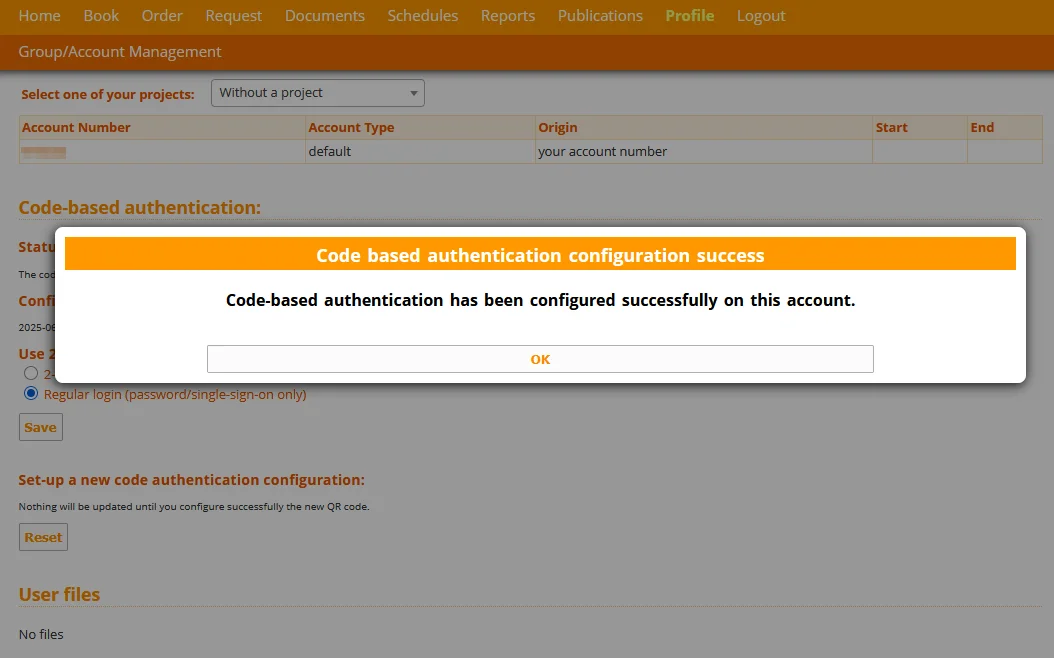Click OK in the success dialog

pos(540,359)
